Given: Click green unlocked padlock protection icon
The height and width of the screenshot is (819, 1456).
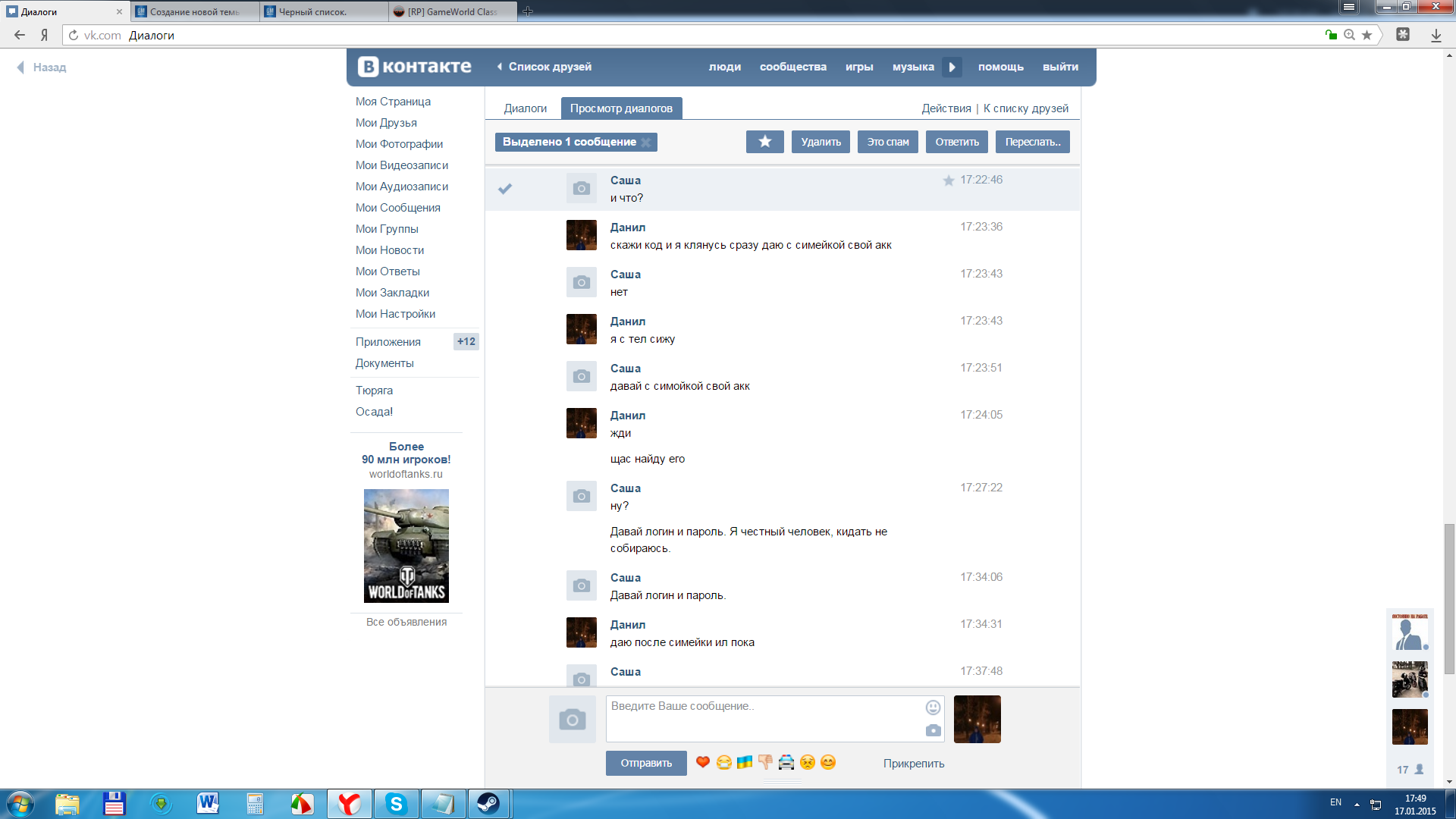Looking at the screenshot, I should 1331,35.
